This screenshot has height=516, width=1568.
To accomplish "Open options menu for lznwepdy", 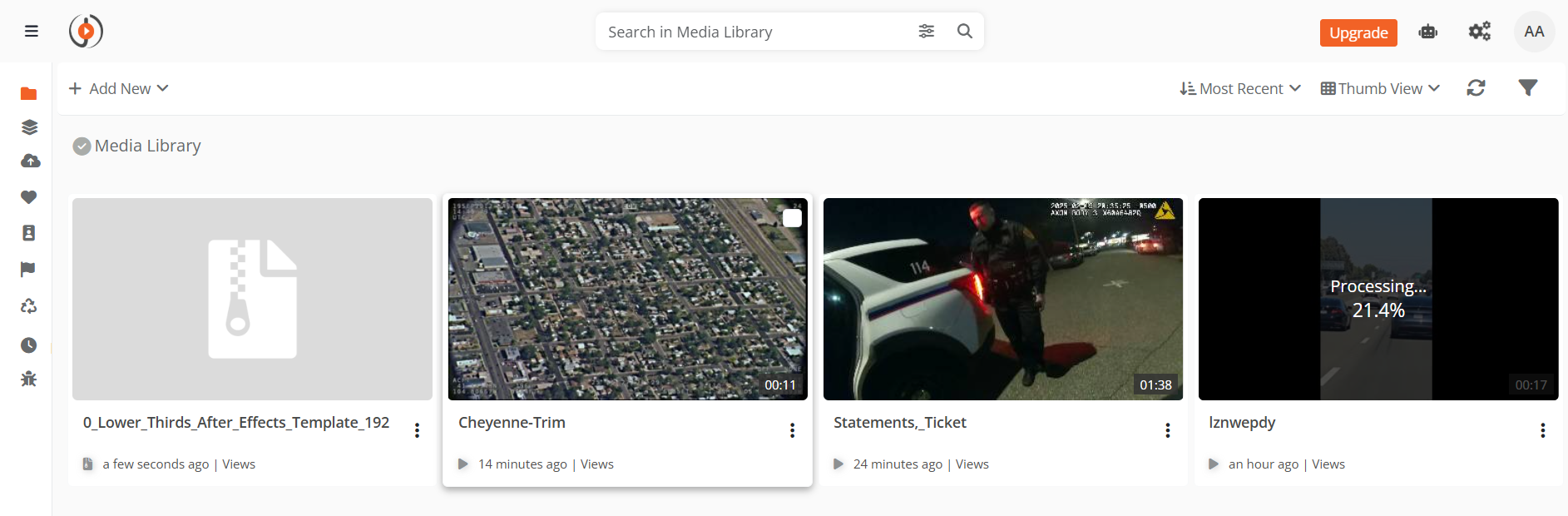I will click(x=1543, y=430).
